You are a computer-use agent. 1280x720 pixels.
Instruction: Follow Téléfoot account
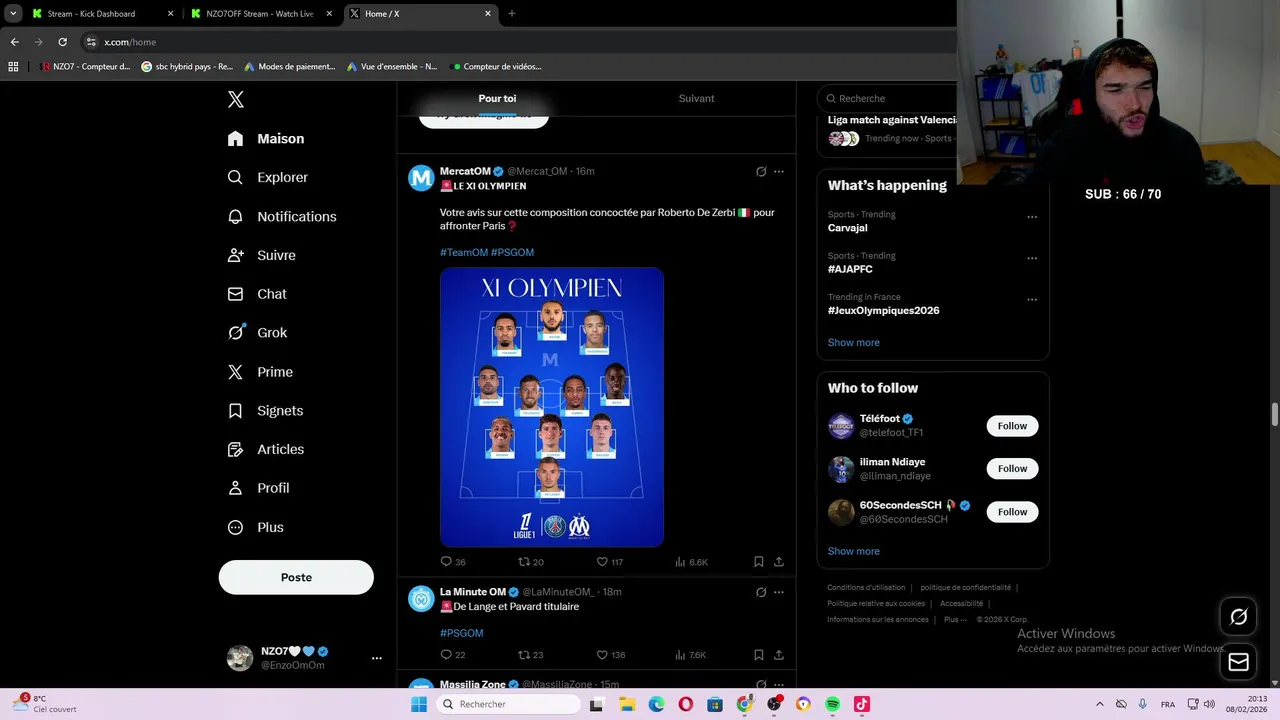[x=1012, y=426]
